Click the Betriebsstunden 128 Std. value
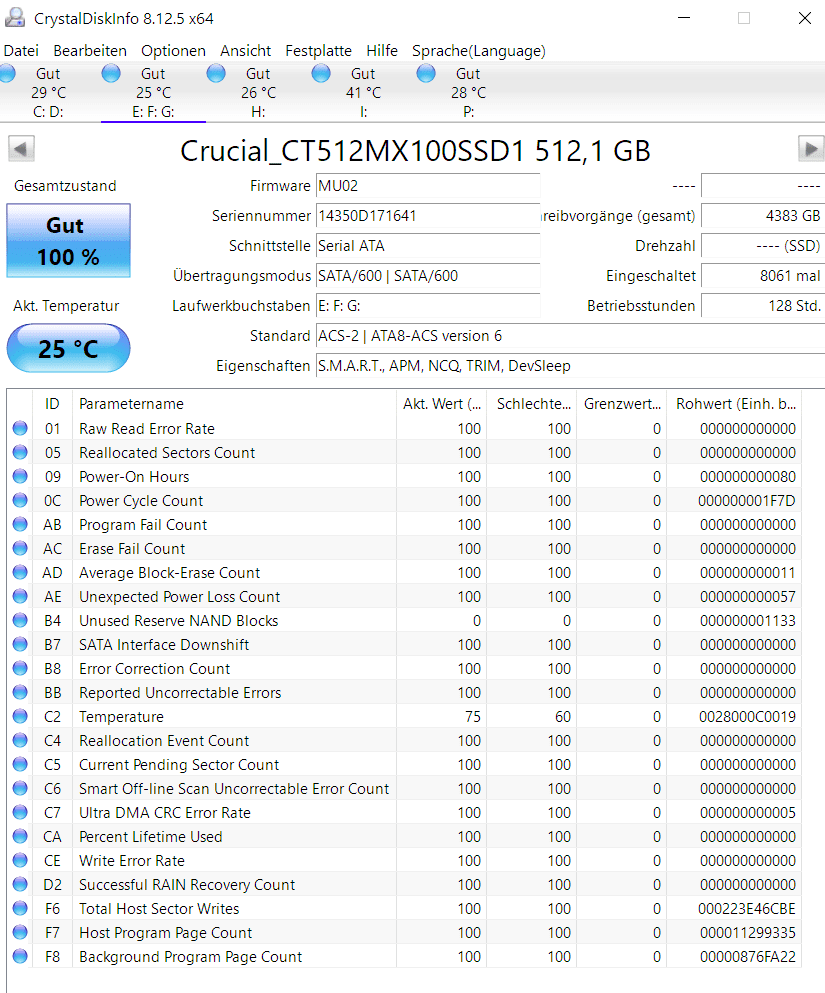The image size is (825, 993). 763,306
